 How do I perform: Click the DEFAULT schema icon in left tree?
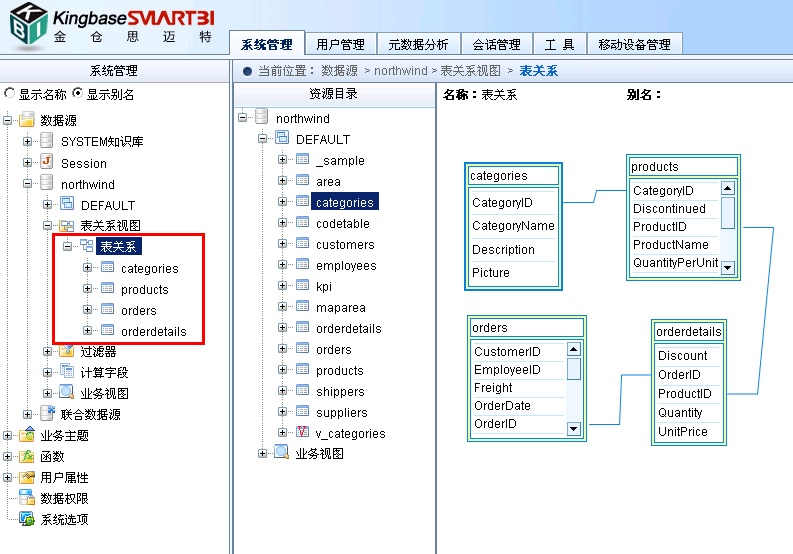pos(67,203)
